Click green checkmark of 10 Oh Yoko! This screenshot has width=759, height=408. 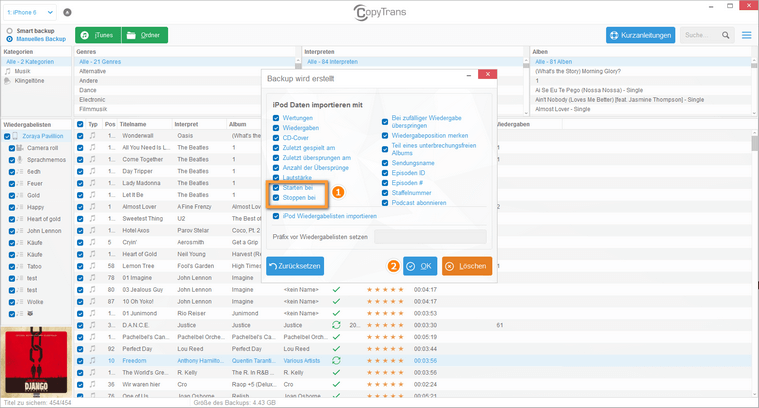pos(336,302)
